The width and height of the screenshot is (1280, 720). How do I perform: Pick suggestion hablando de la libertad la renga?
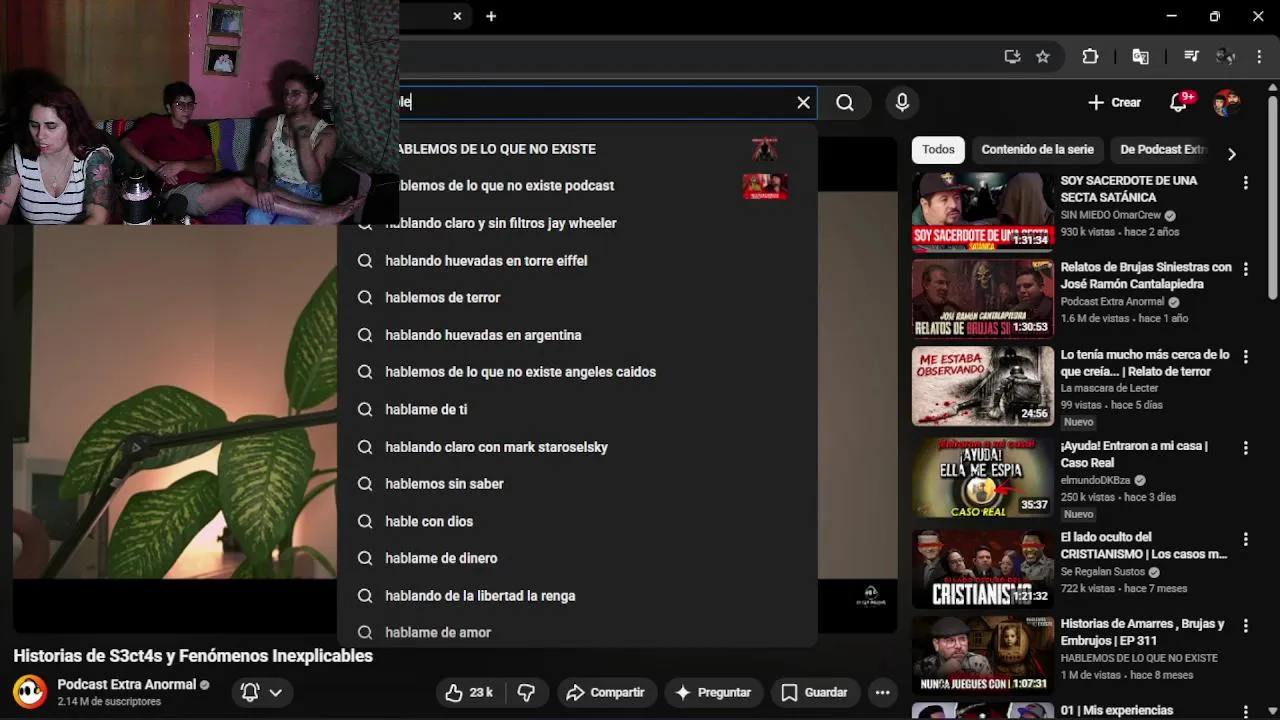577,596
